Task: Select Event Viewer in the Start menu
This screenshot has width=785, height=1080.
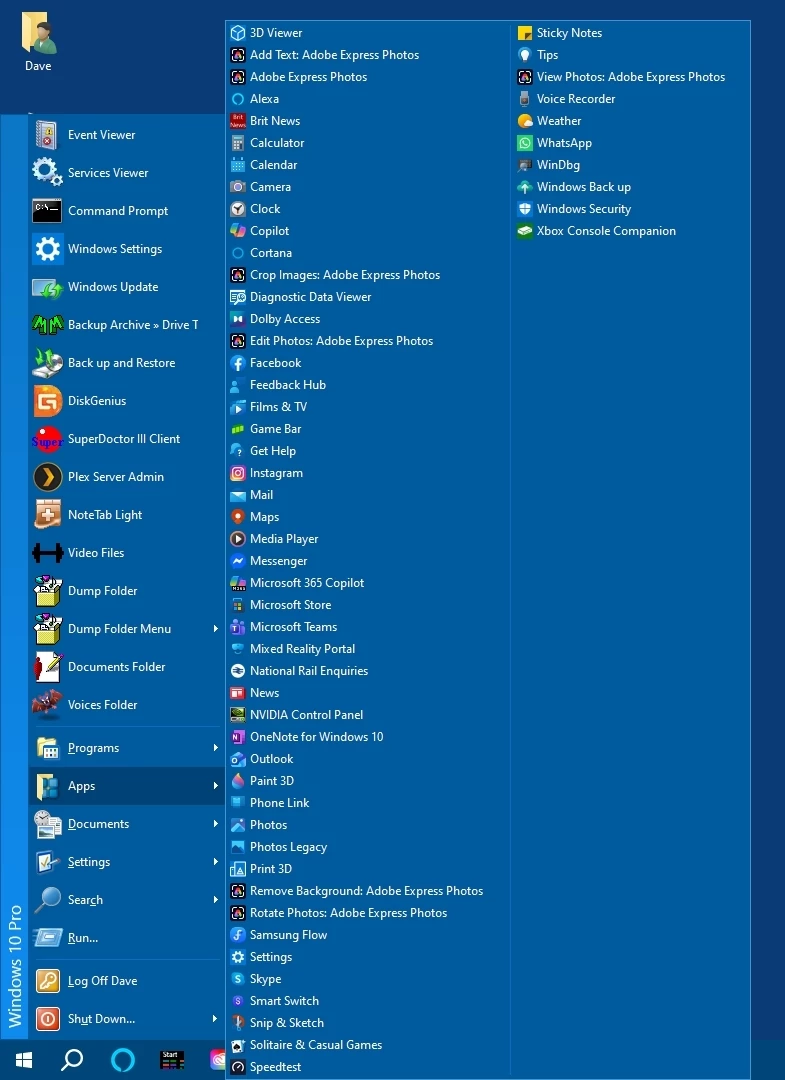Action: (x=127, y=135)
